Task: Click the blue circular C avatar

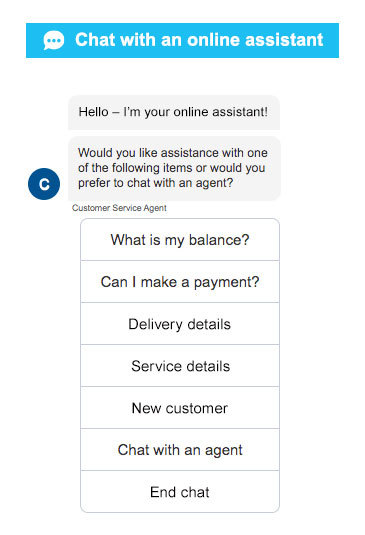Action: tap(44, 184)
